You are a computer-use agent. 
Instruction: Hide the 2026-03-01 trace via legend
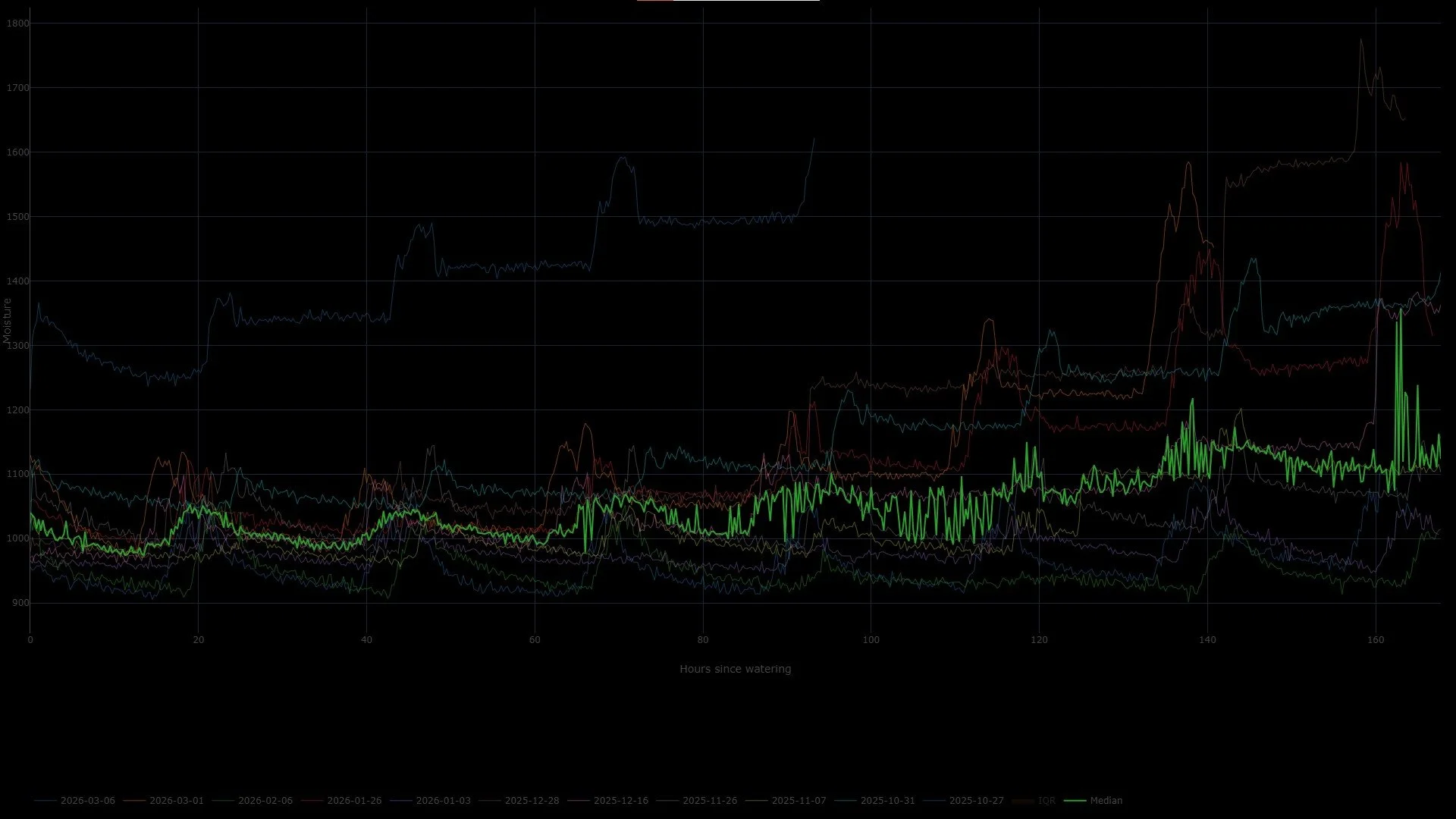pos(176,800)
